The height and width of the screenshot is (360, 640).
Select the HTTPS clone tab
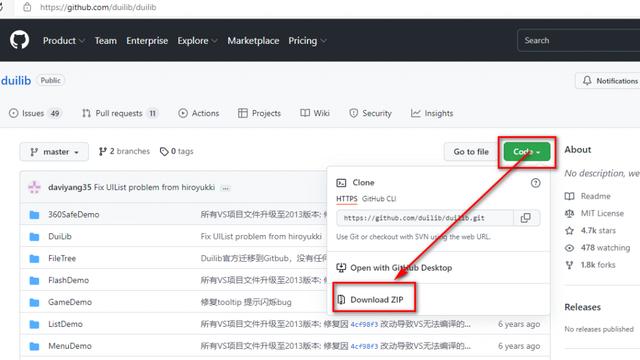pyautogui.click(x=347, y=199)
